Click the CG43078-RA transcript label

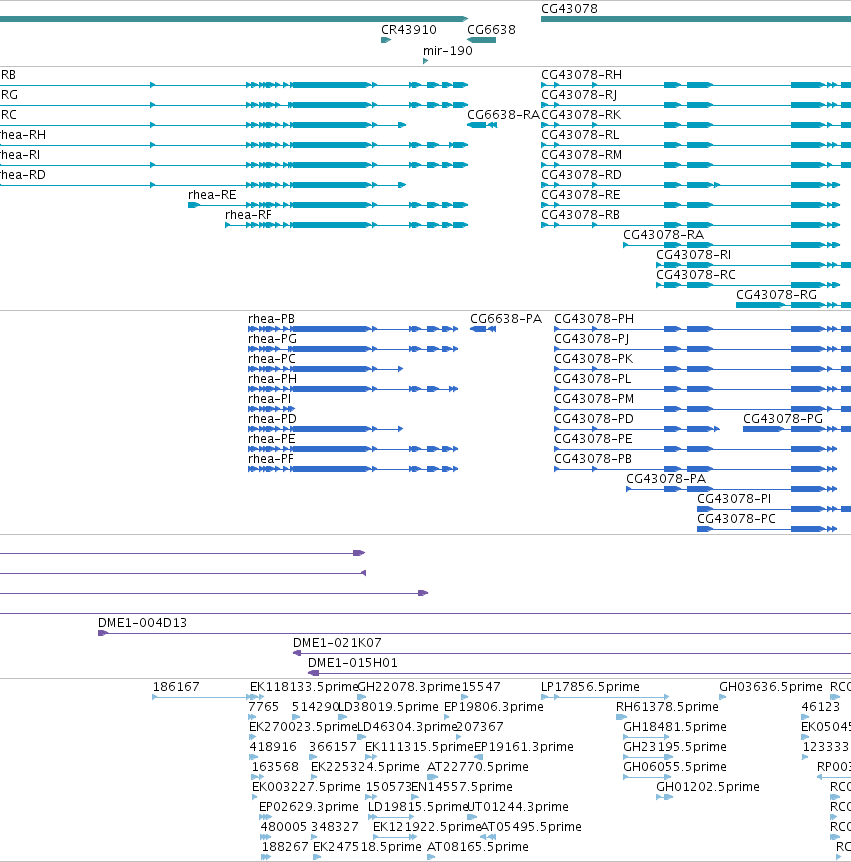pyautogui.click(x=663, y=235)
